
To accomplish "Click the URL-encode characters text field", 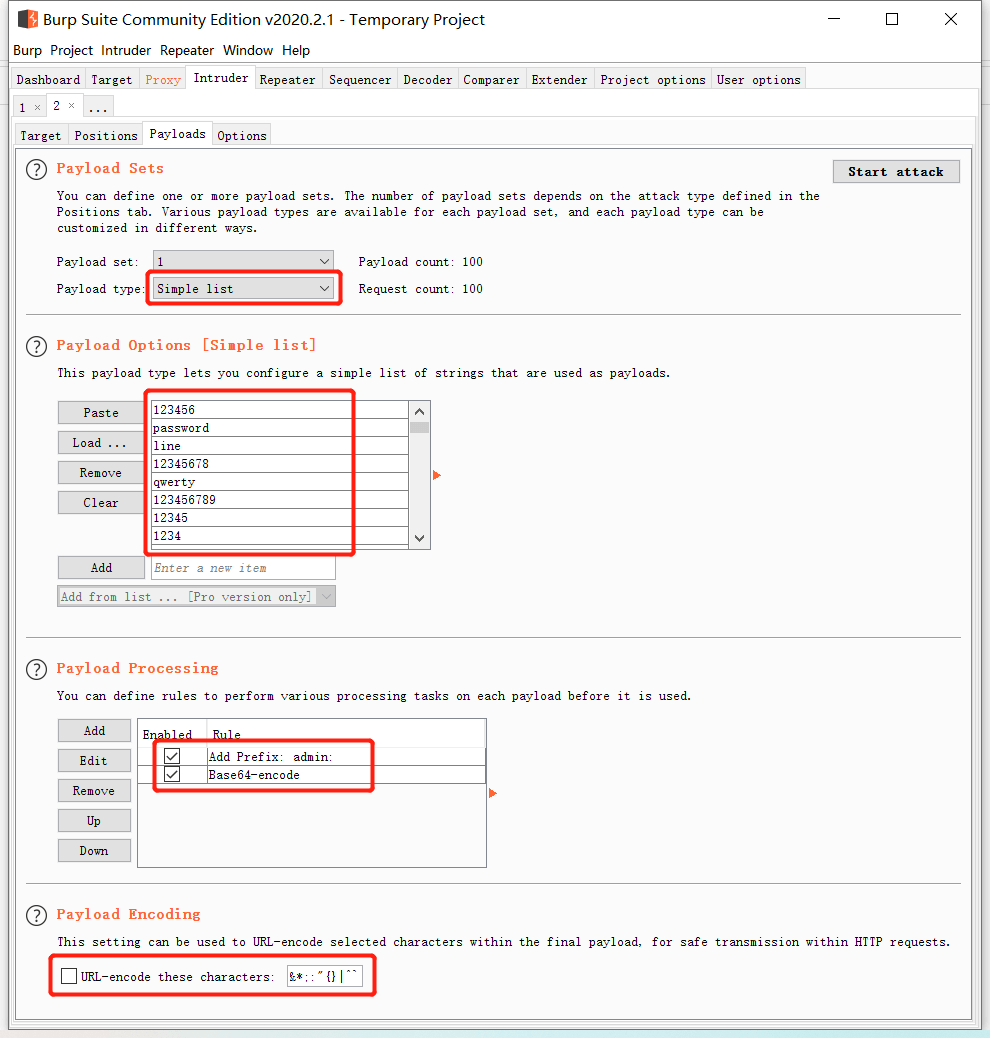I will click(324, 976).
